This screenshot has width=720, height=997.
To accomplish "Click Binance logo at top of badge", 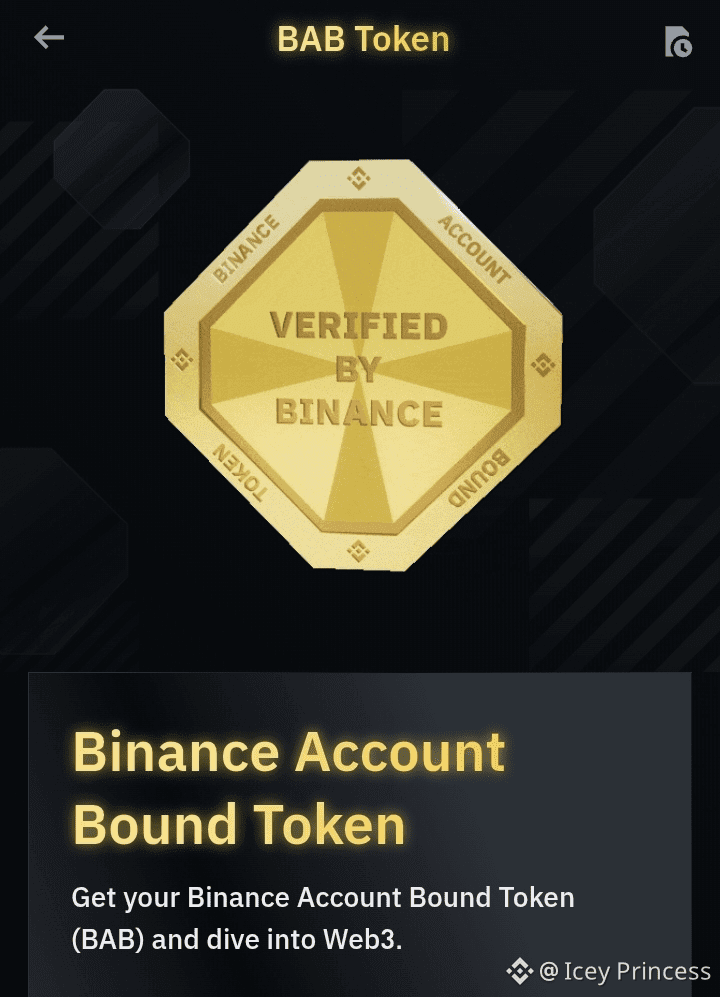I will tap(359, 178).
